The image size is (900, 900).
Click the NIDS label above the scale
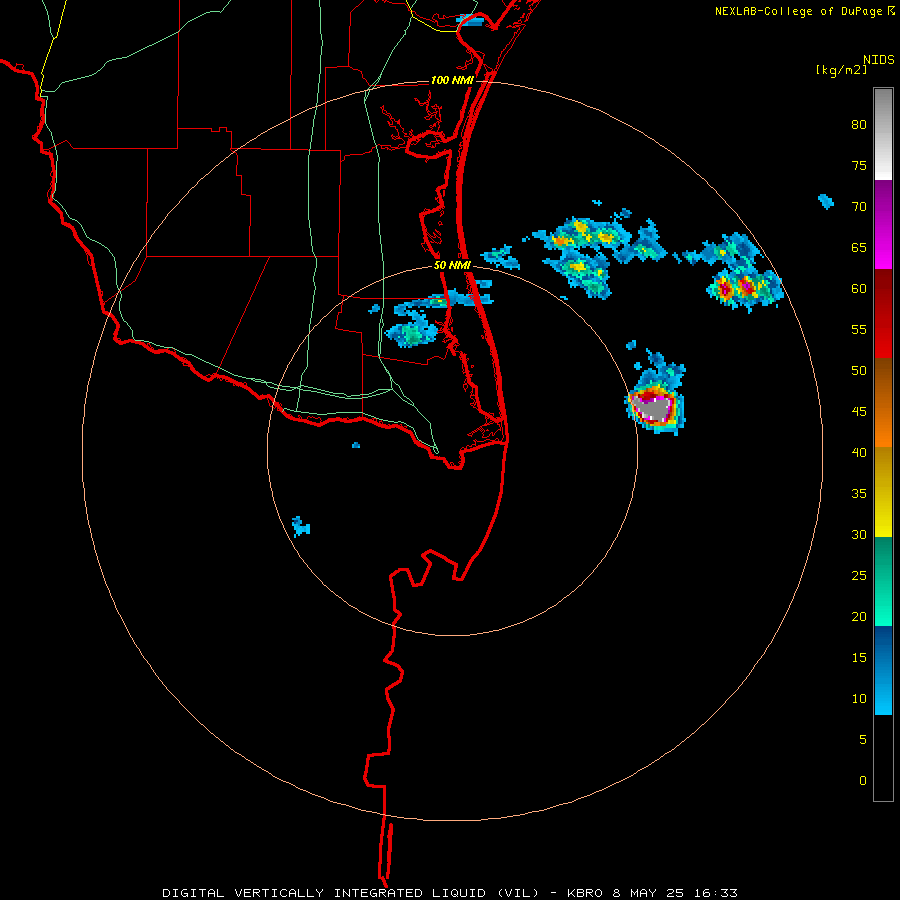click(x=879, y=60)
